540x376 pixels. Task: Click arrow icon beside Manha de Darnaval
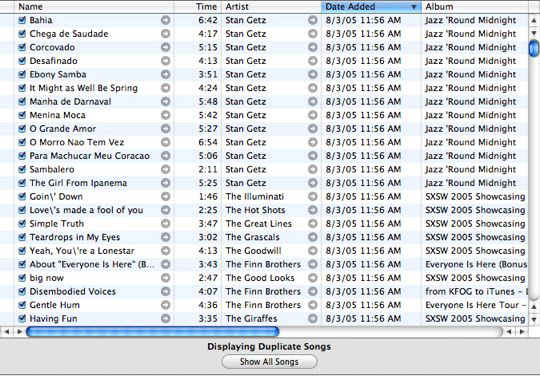coord(166,102)
